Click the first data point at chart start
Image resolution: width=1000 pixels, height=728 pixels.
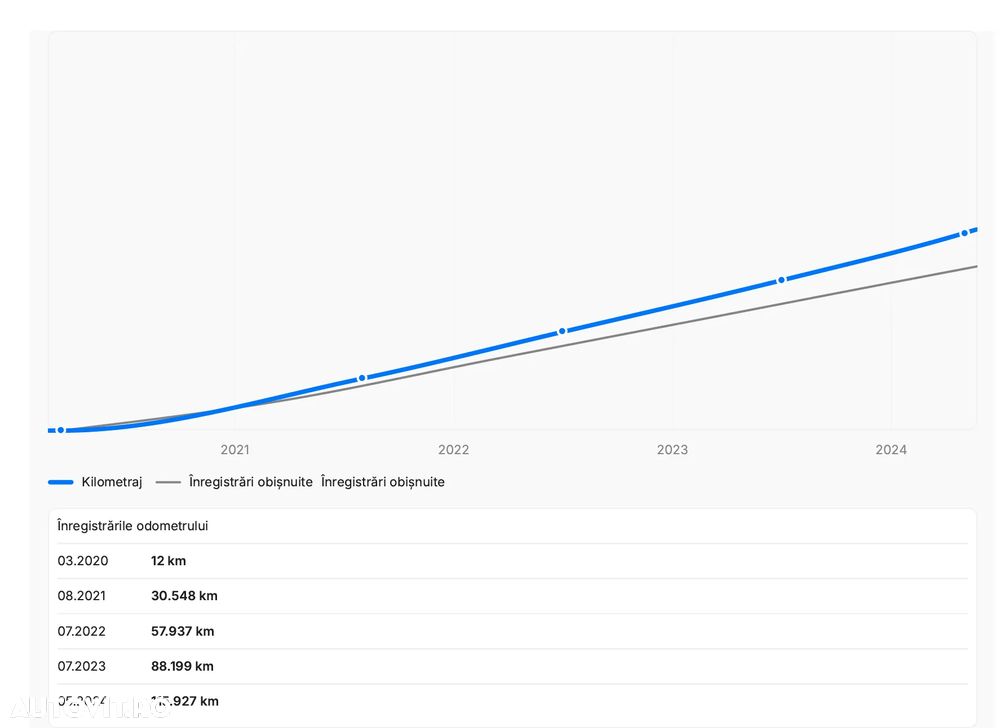(x=60, y=430)
